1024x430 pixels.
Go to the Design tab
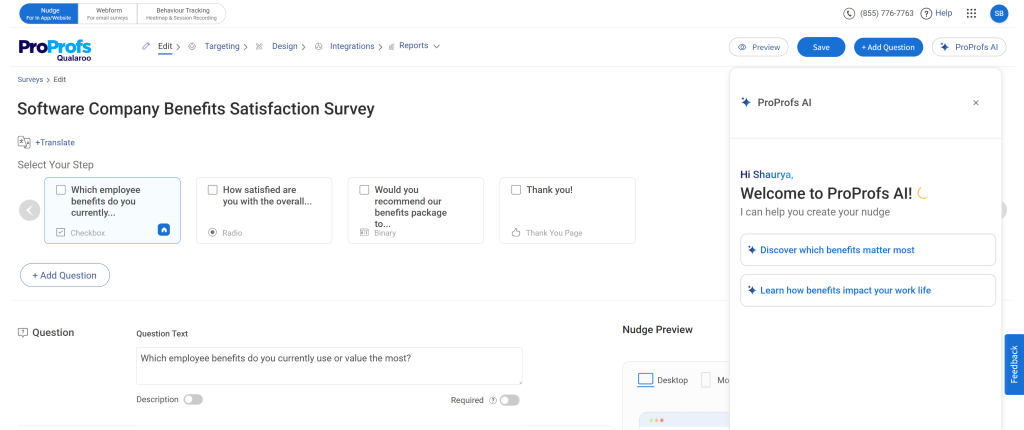285,46
